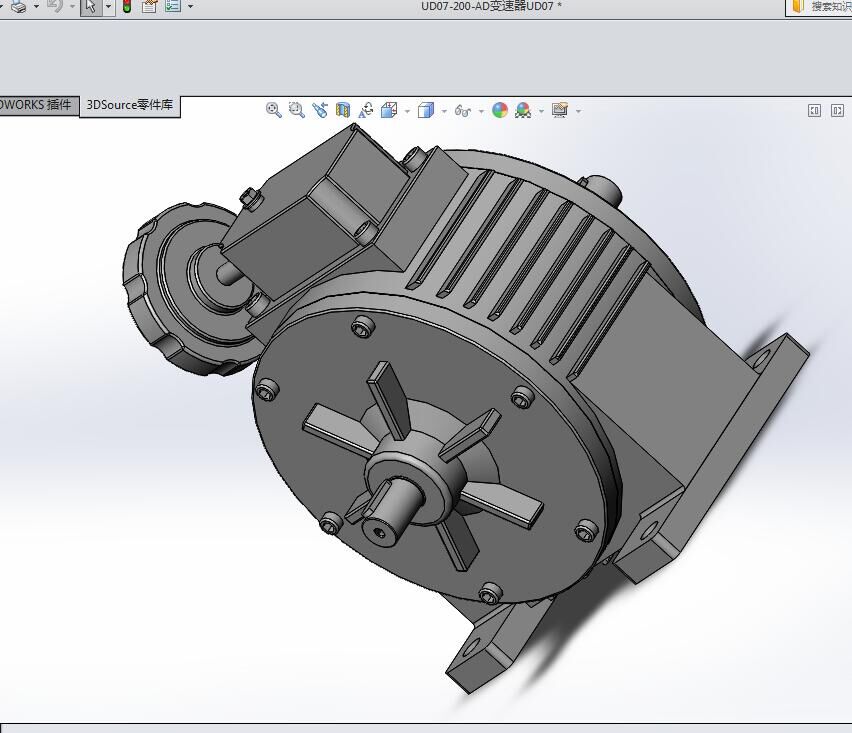Activate the Zoom to Area tool

pyautogui.click(x=296, y=110)
